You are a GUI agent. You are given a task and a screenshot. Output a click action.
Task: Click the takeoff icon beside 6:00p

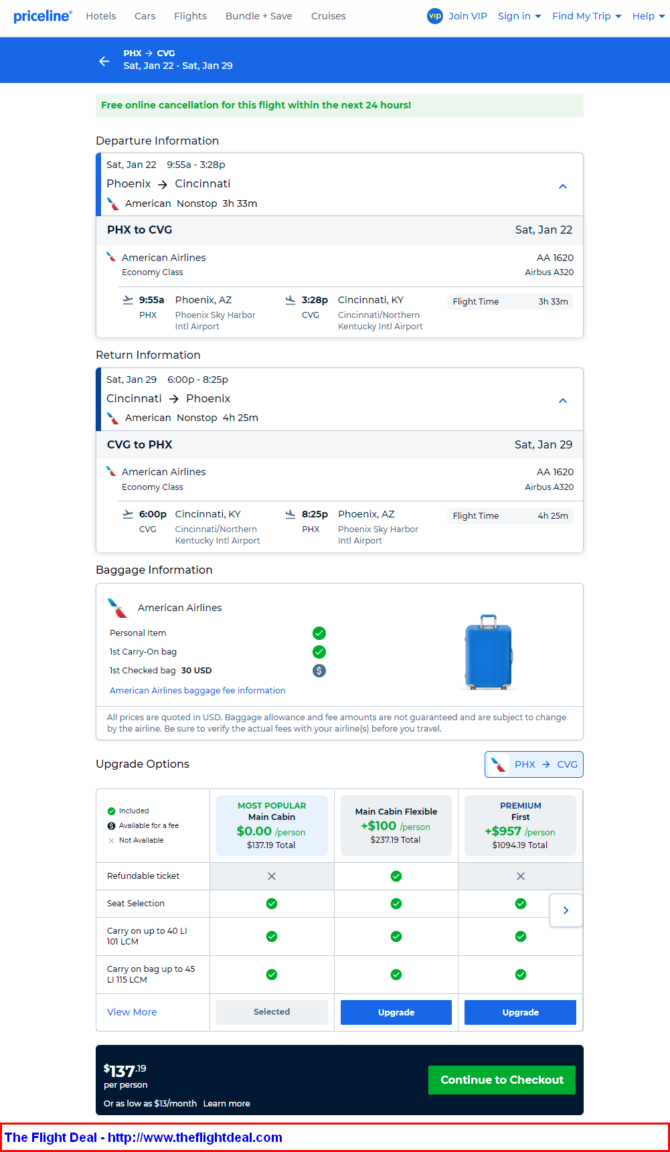pyautogui.click(x=128, y=514)
